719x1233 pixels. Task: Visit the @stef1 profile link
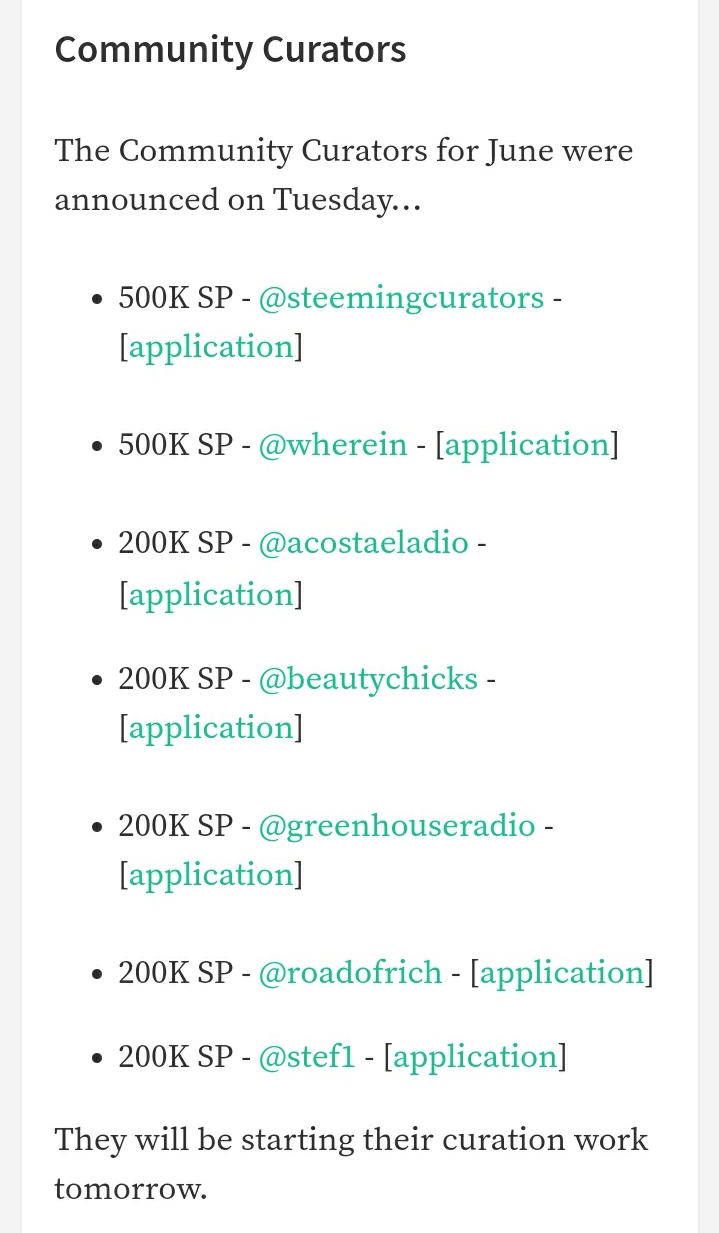[307, 1057]
